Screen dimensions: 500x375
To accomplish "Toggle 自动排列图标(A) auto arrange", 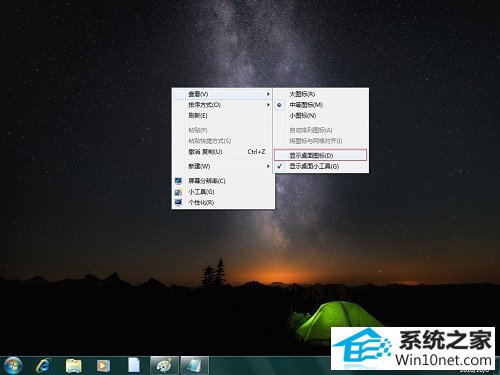I will 321,130.
